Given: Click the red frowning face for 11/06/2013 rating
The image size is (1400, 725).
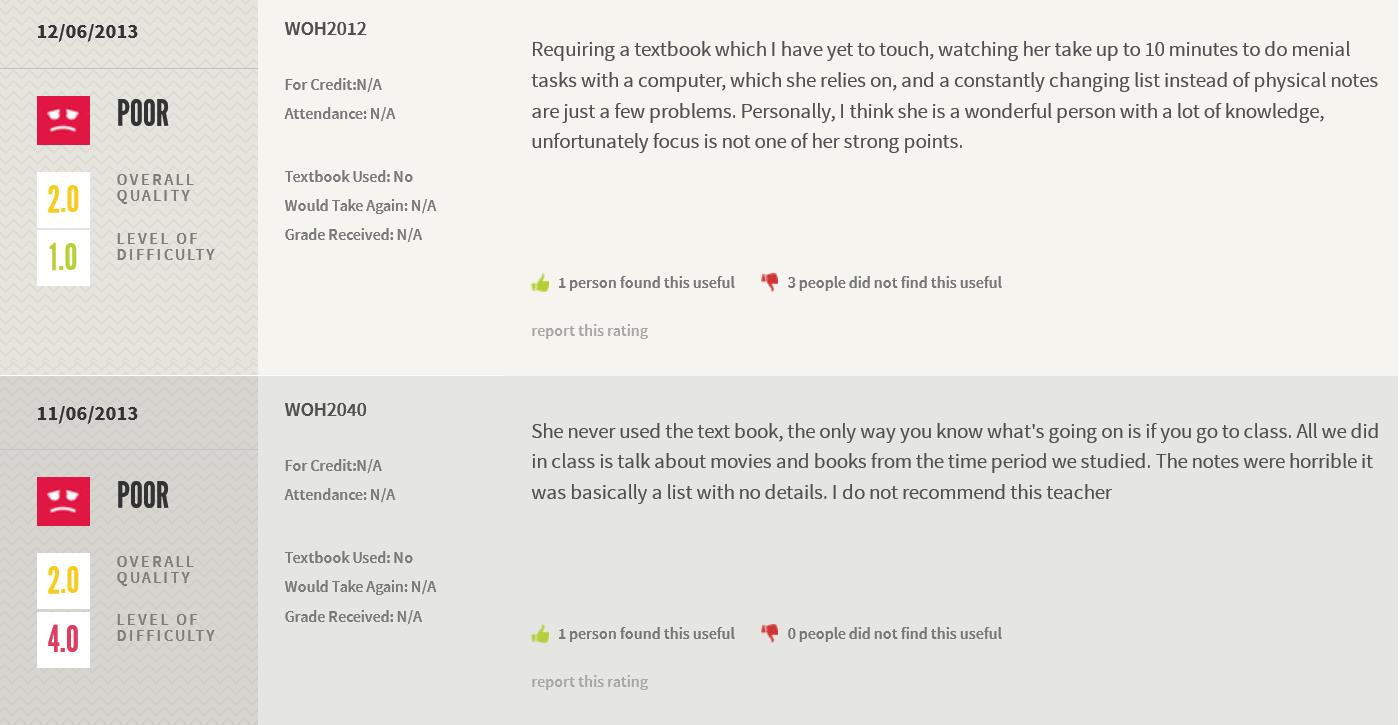Looking at the screenshot, I should [x=63, y=501].
